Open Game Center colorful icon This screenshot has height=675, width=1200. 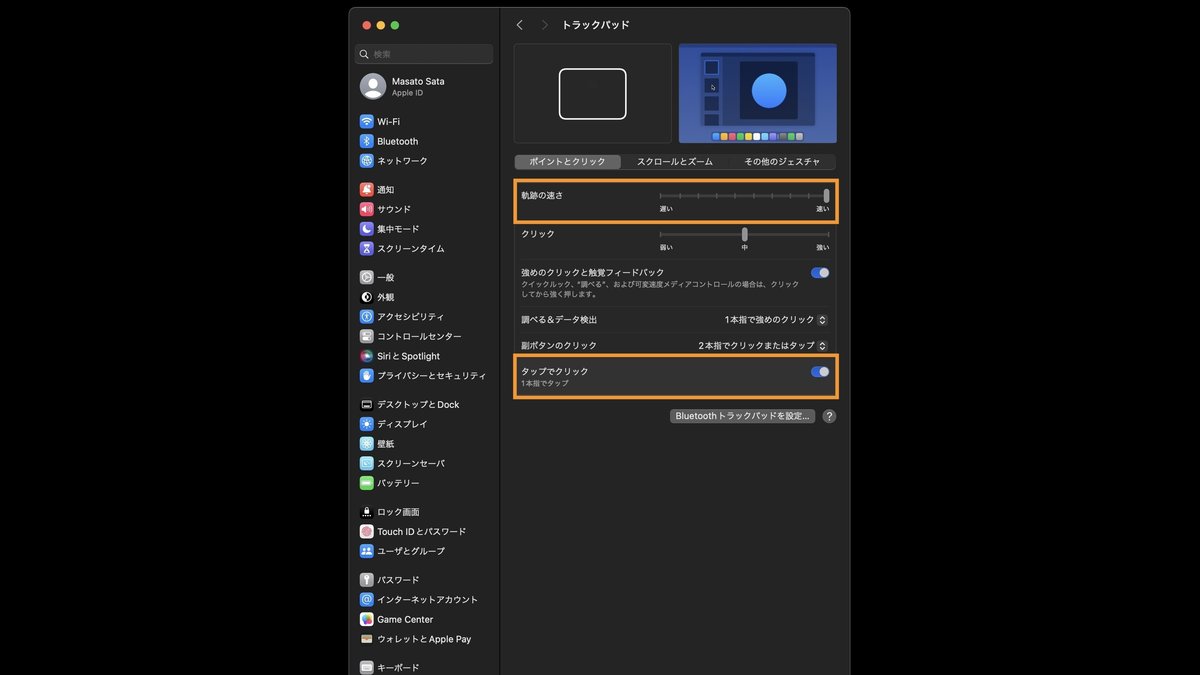(367, 619)
